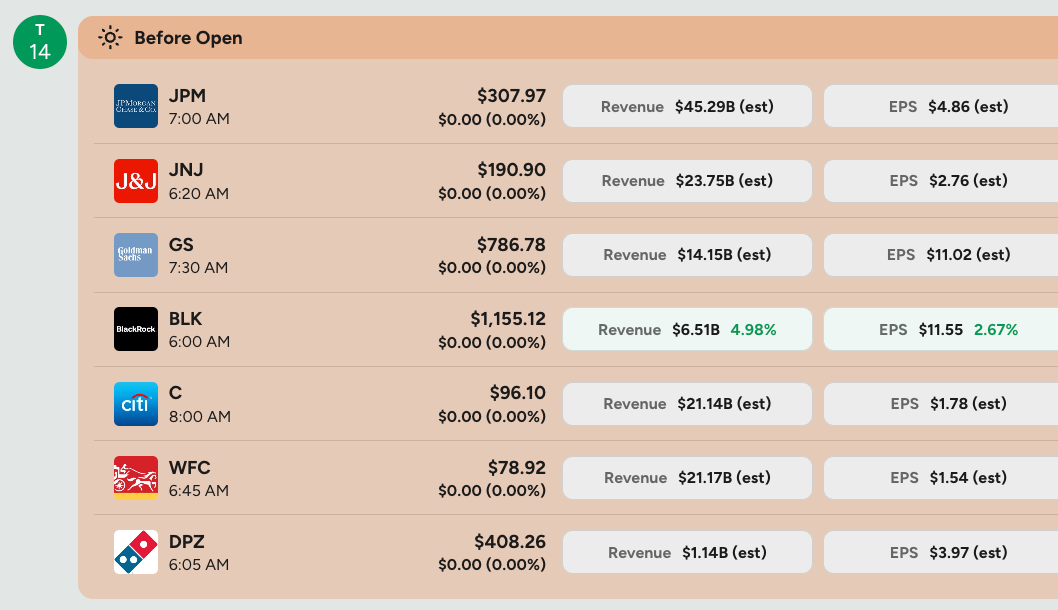Open the BLK ticker symbol
This screenshot has width=1058, height=610.
(186, 318)
